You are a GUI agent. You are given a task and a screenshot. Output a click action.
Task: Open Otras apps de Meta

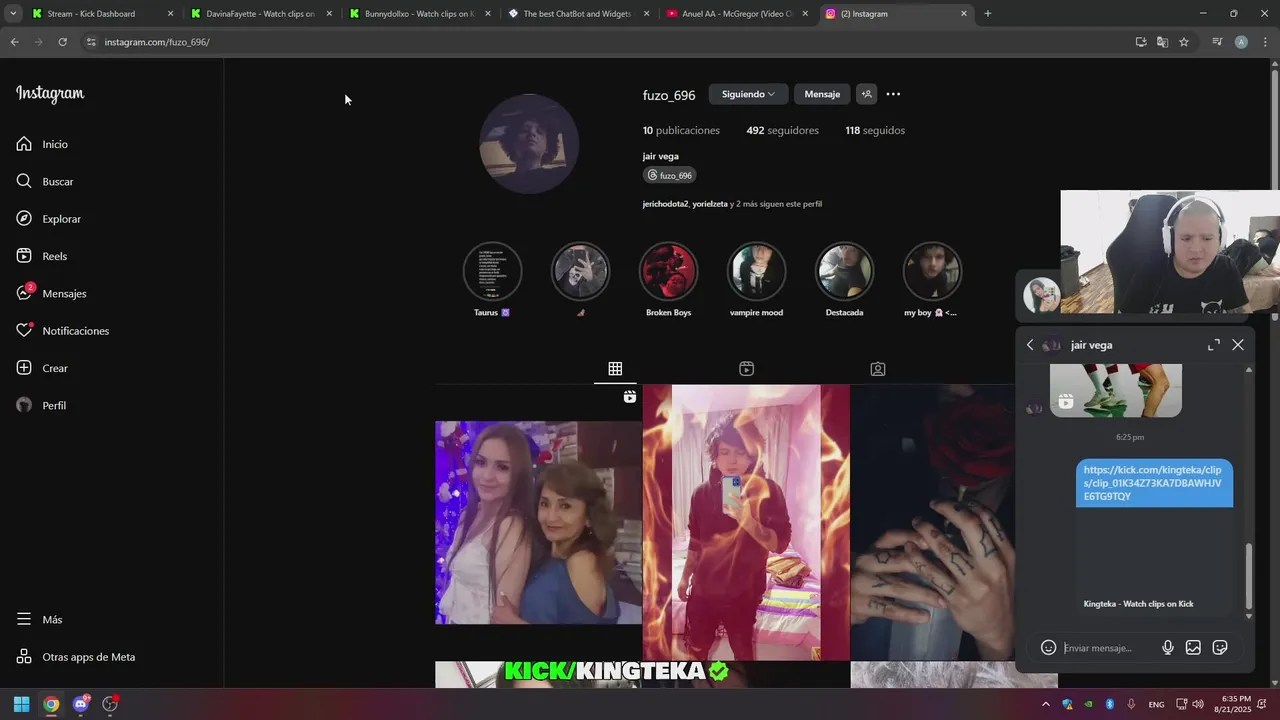tap(75, 657)
